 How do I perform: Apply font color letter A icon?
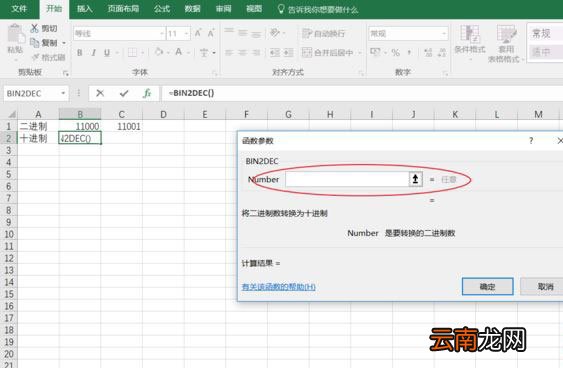point(178,52)
